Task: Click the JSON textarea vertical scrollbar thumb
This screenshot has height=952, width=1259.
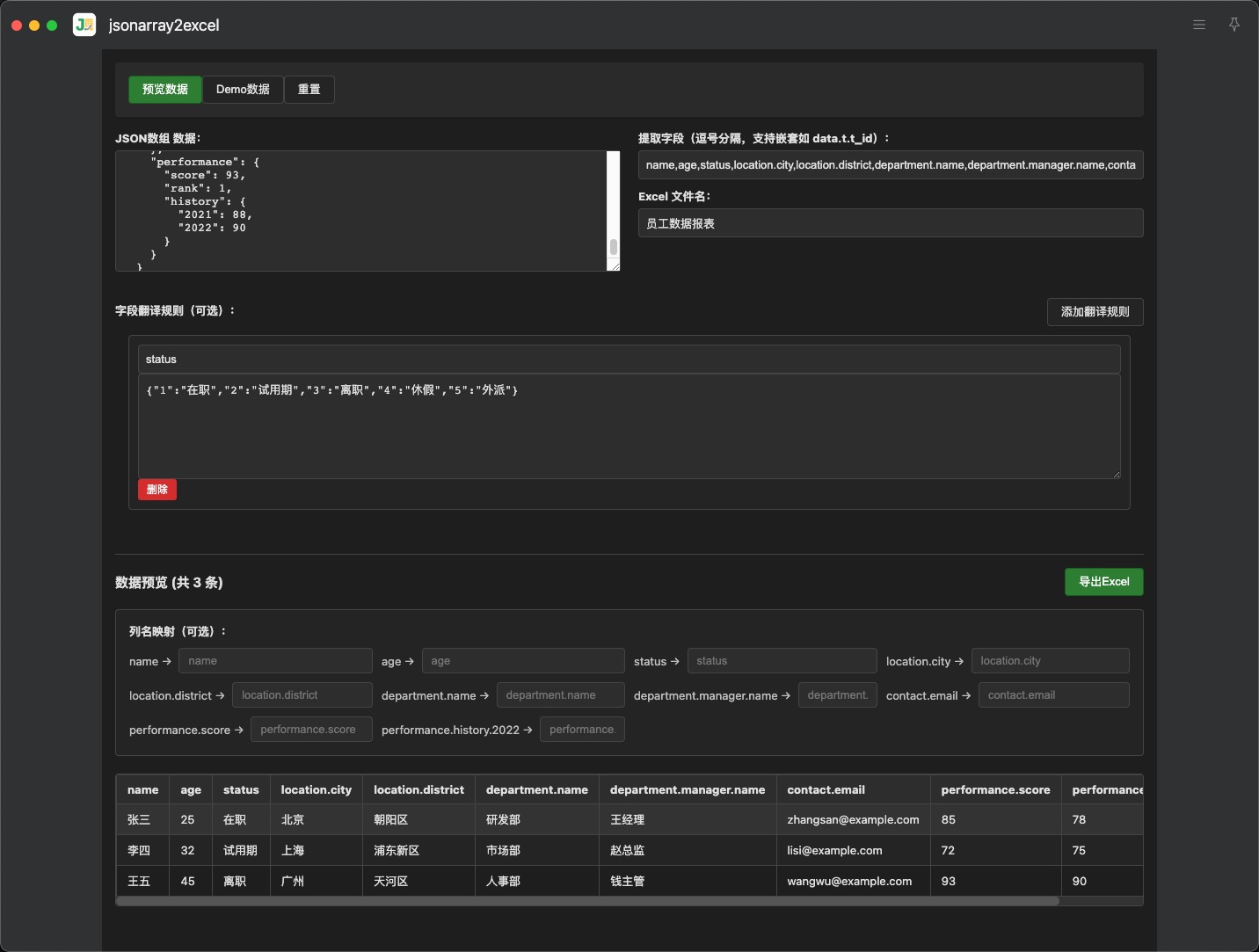Action: (x=613, y=247)
